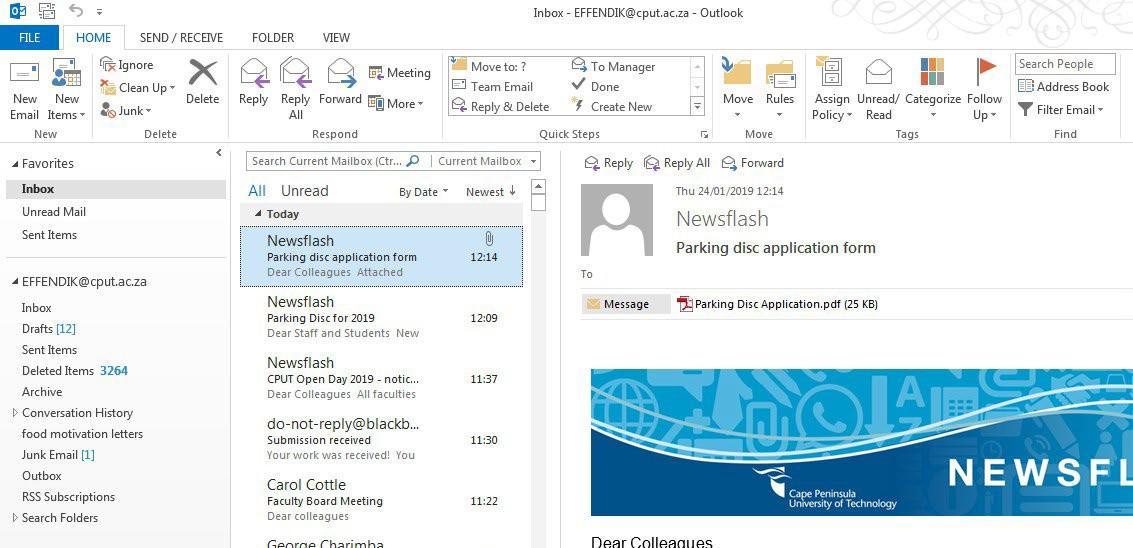This screenshot has height=548, width=1133.
Task: Collapse the Today group
Action: click(x=258, y=214)
